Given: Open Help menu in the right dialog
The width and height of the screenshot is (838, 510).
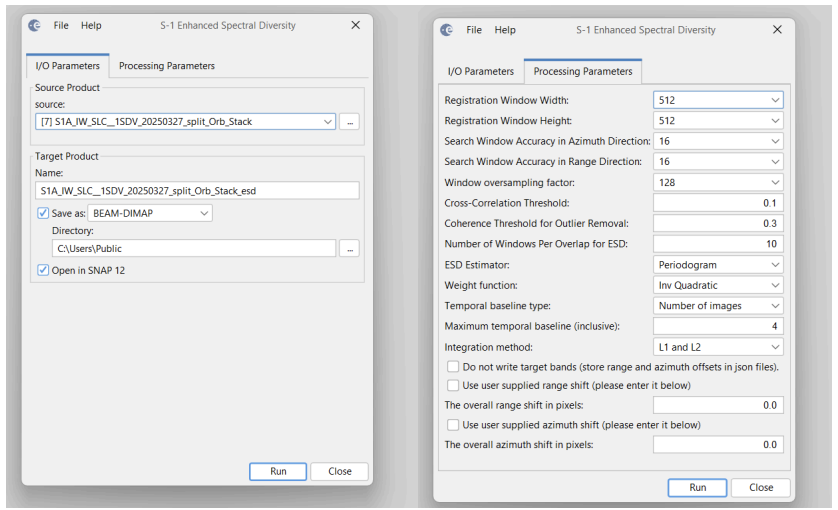Looking at the screenshot, I should click(x=505, y=30).
